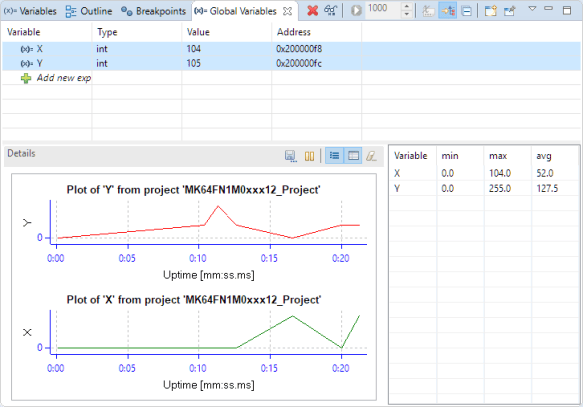Increase refresh interval with up arrow
Viewport: 583px width, 407px height.
pyautogui.click(x=407, y=6)
